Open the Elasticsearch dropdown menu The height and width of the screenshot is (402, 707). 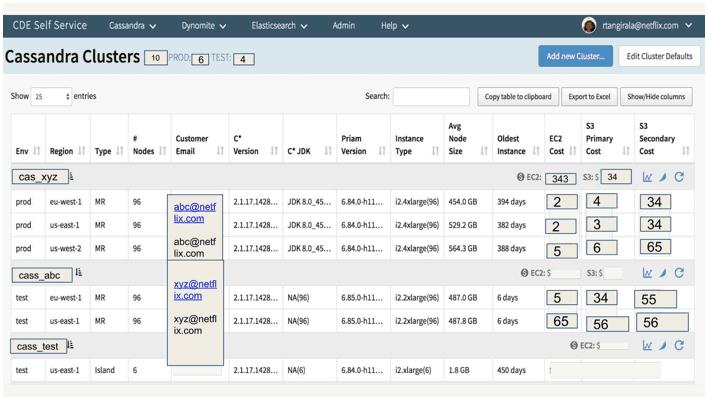pyautogui.click(x=279, y=26)
